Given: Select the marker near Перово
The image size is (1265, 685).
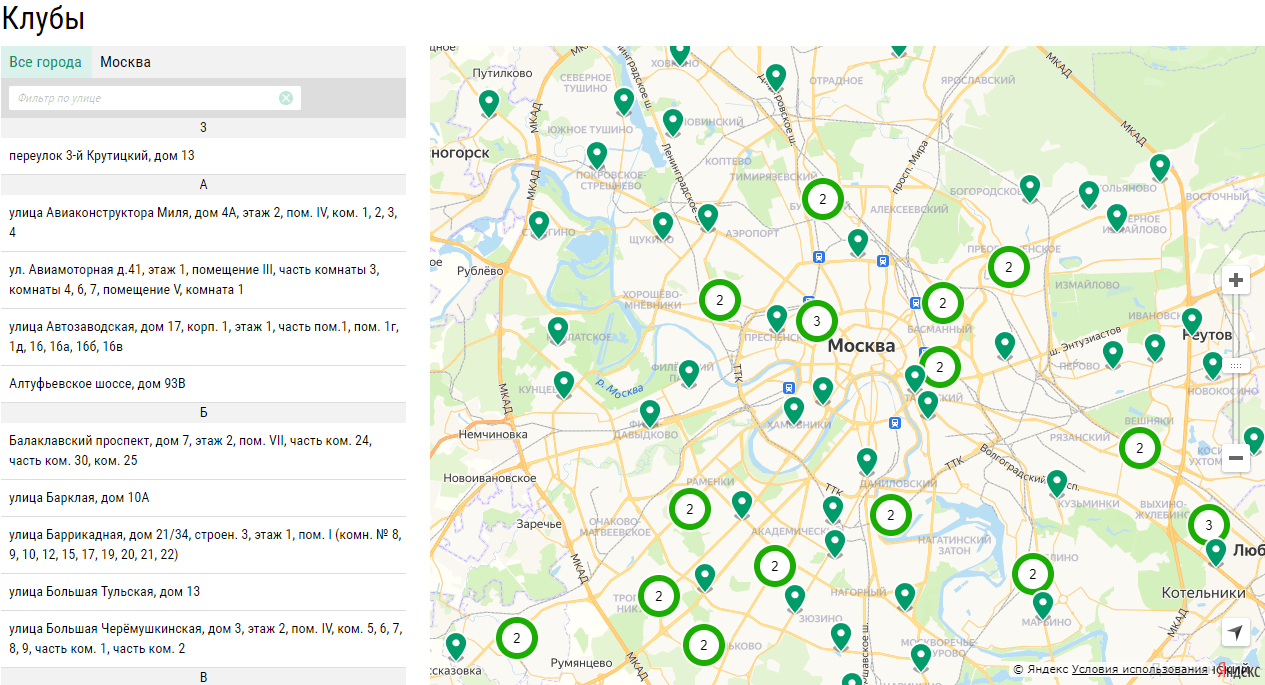Looking at the screenshot, I should tap(1113, 355).
